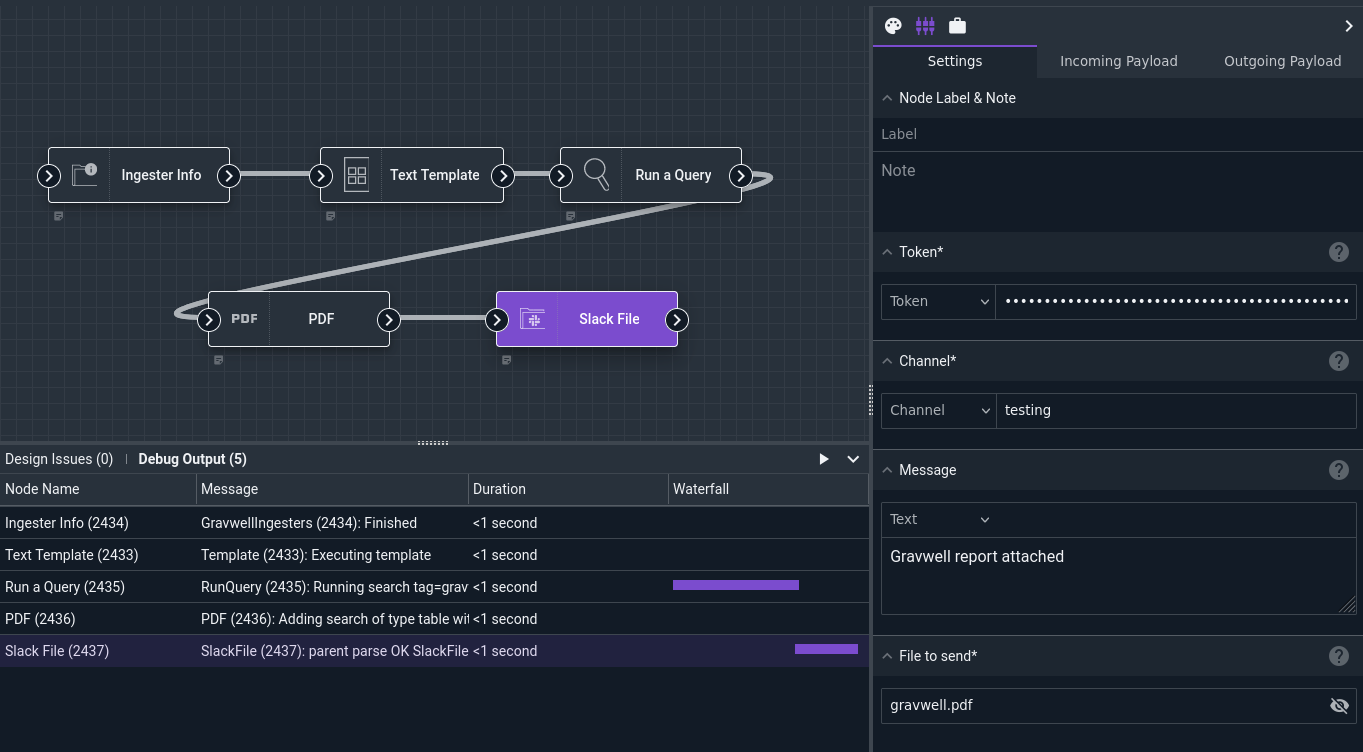Show help for Channel field
1363x752 pixels.
pyautogui.click(x=1339, y=361)
